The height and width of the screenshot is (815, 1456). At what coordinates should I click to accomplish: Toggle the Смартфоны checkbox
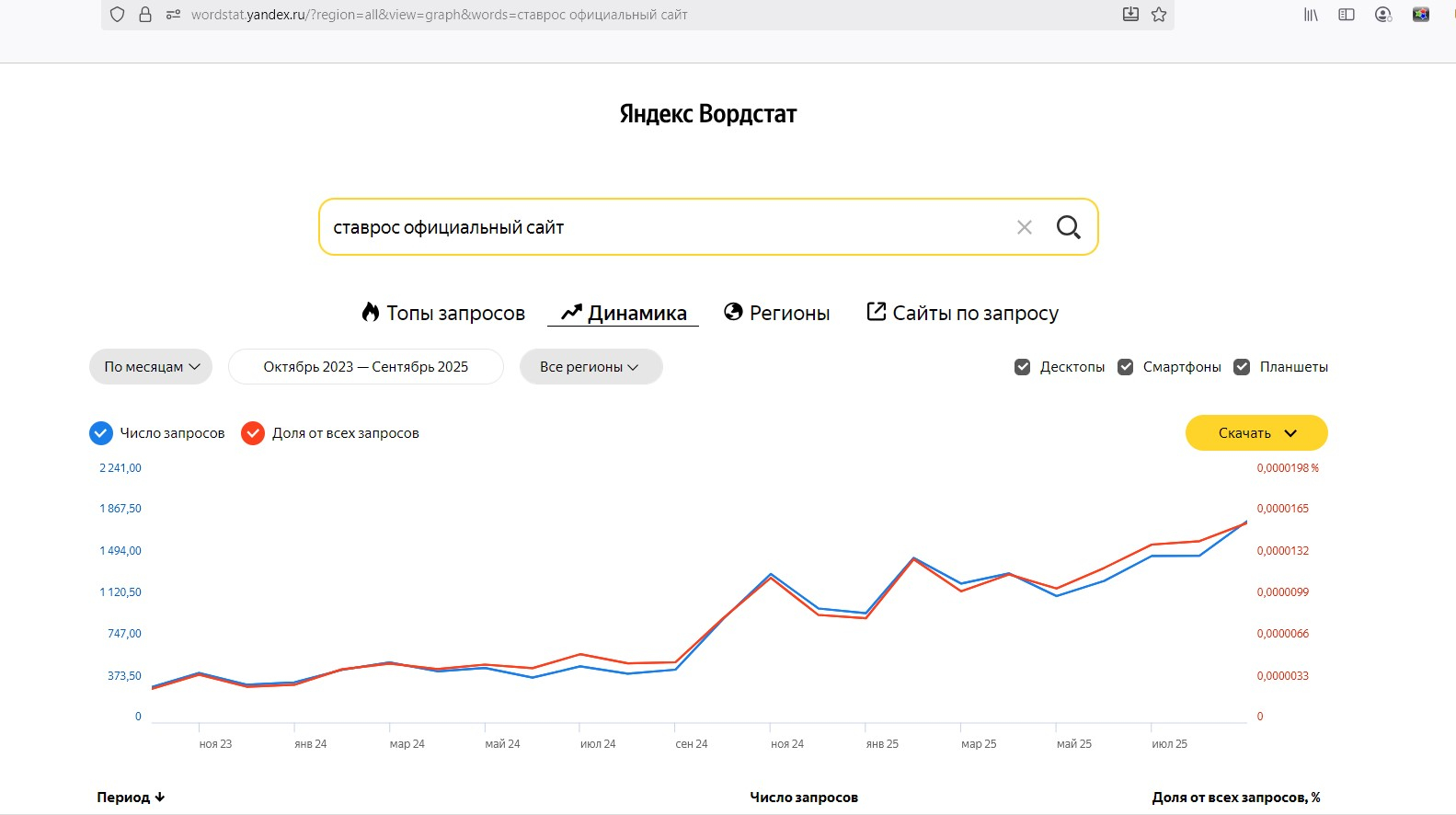click(1125, 367)
